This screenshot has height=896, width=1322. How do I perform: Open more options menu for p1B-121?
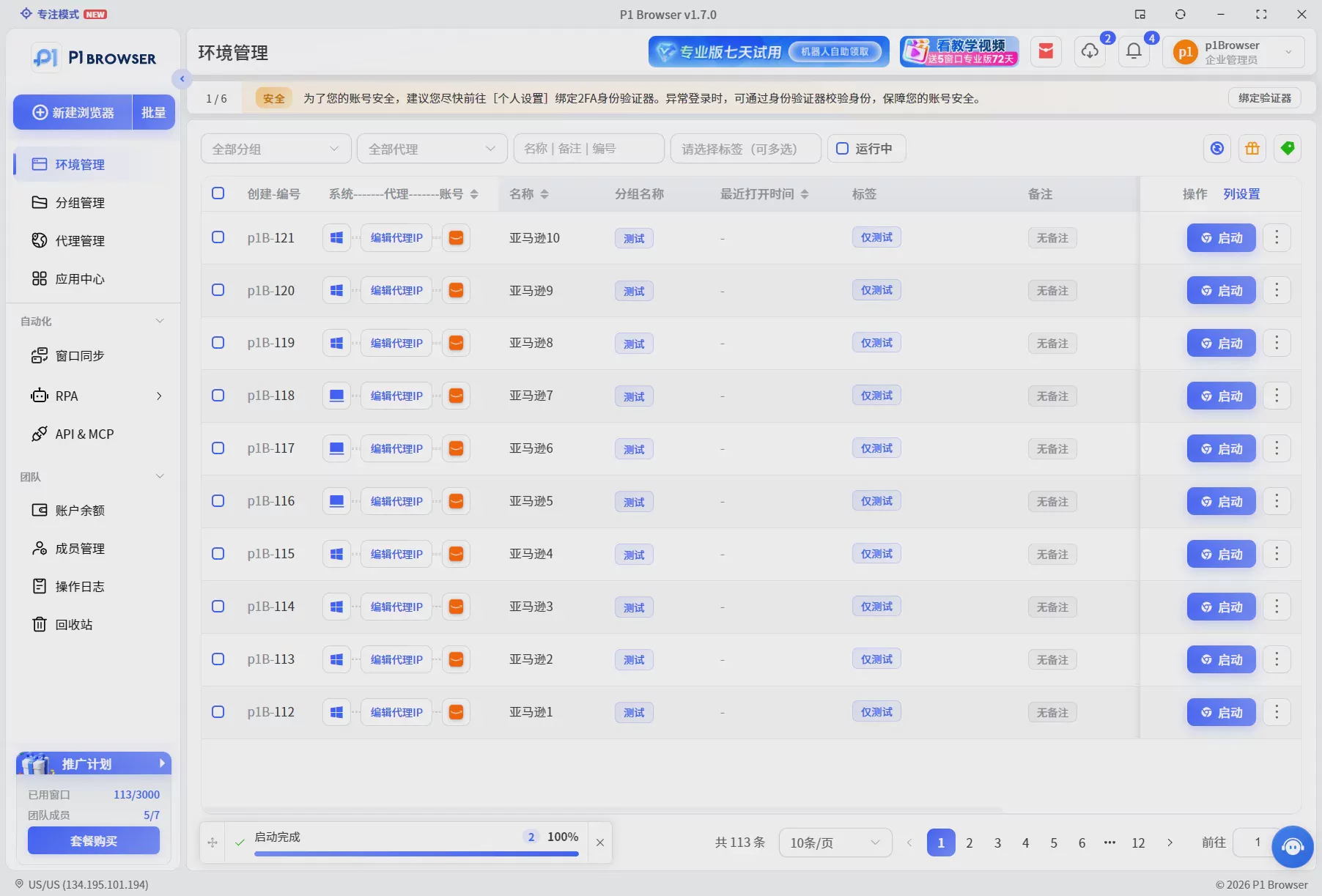click(1277, 237)
